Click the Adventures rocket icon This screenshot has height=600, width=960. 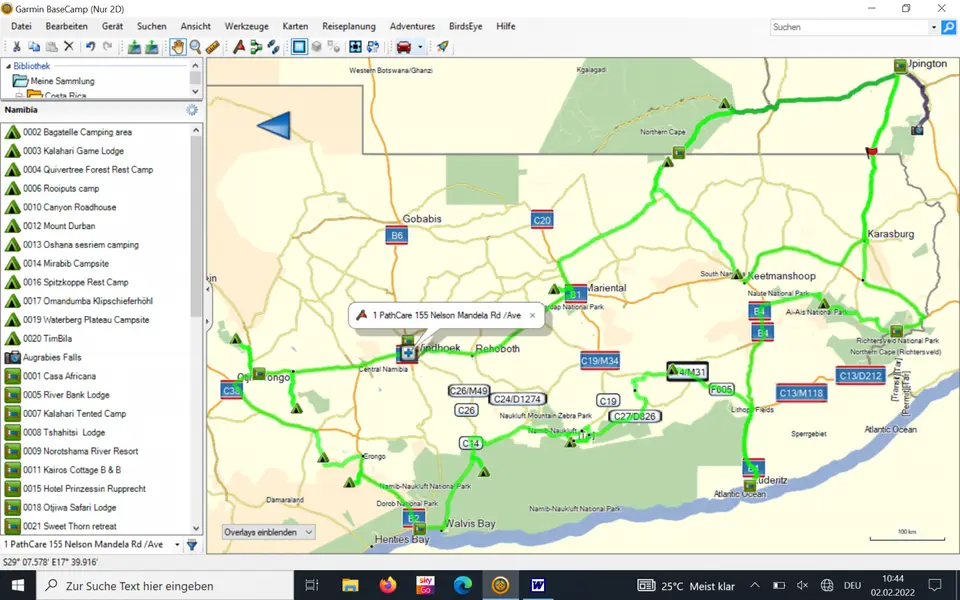click(442, 47)
